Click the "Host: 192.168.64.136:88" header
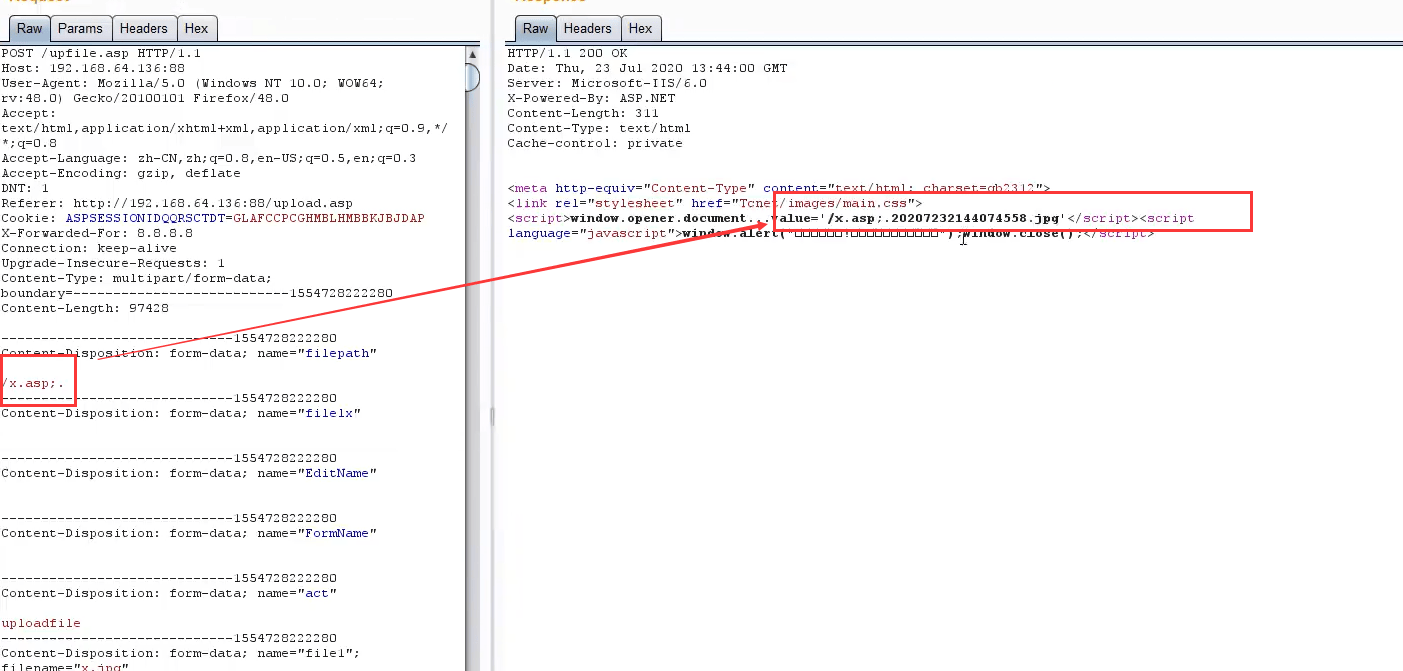 pos(93,68)
